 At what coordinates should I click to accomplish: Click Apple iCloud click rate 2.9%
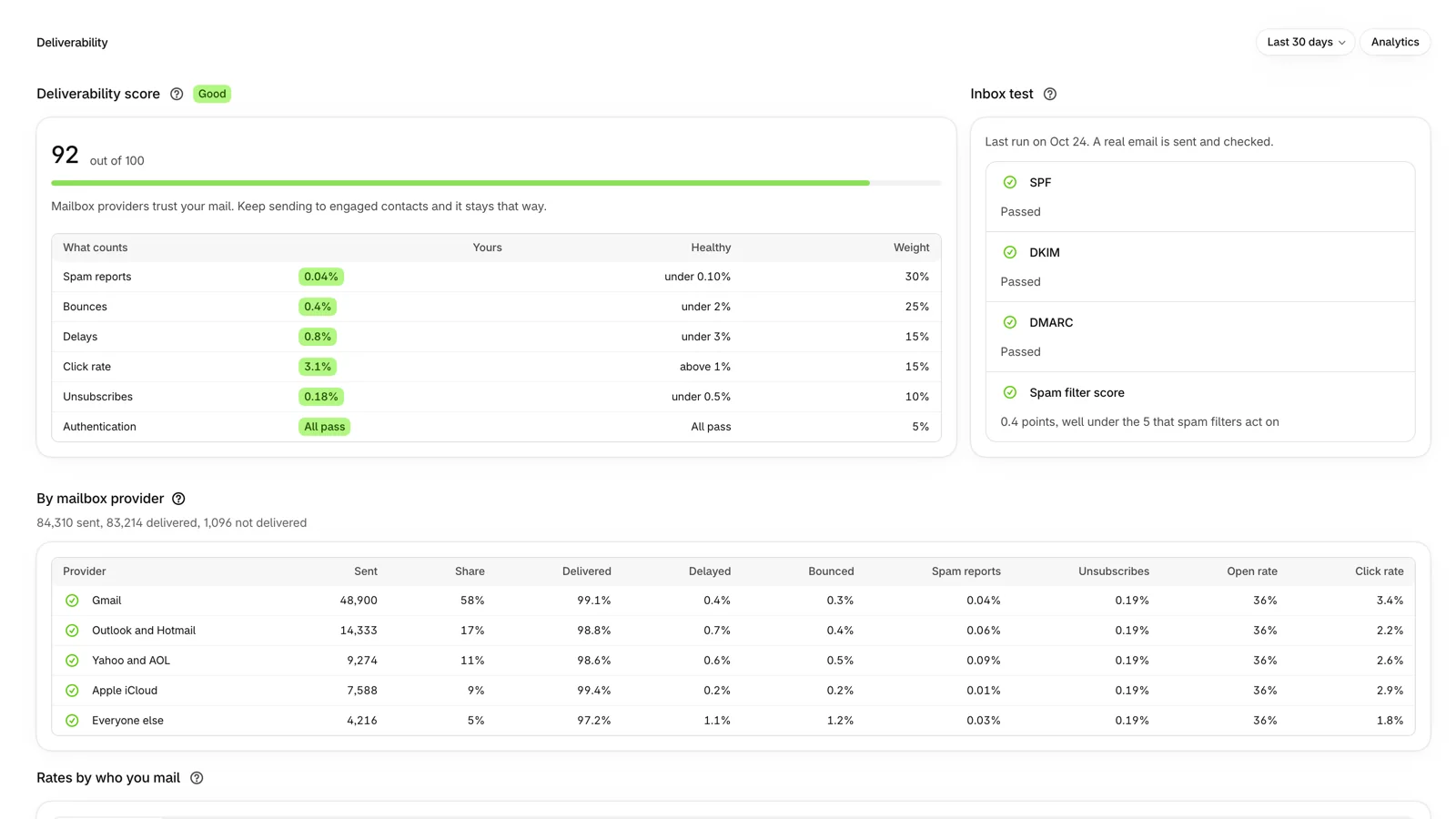point(1390,691)
